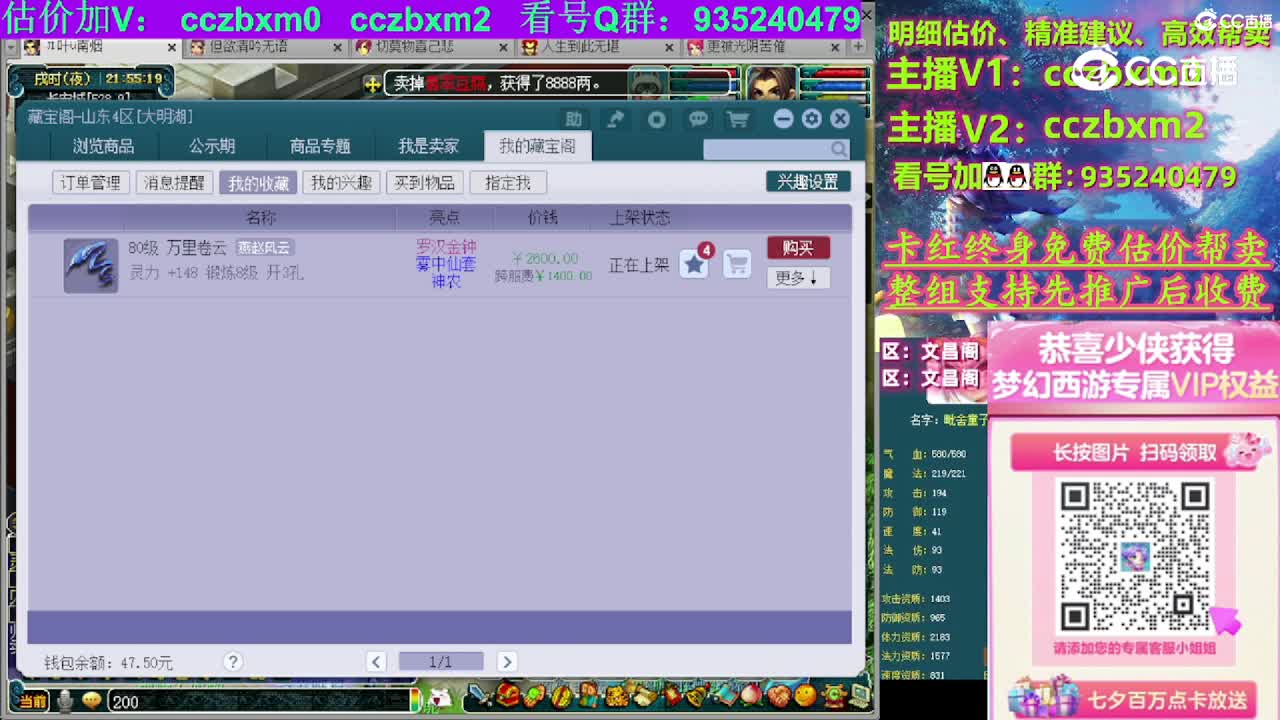
Task: Open 消息提醒 section
Action: coord(174,183)
